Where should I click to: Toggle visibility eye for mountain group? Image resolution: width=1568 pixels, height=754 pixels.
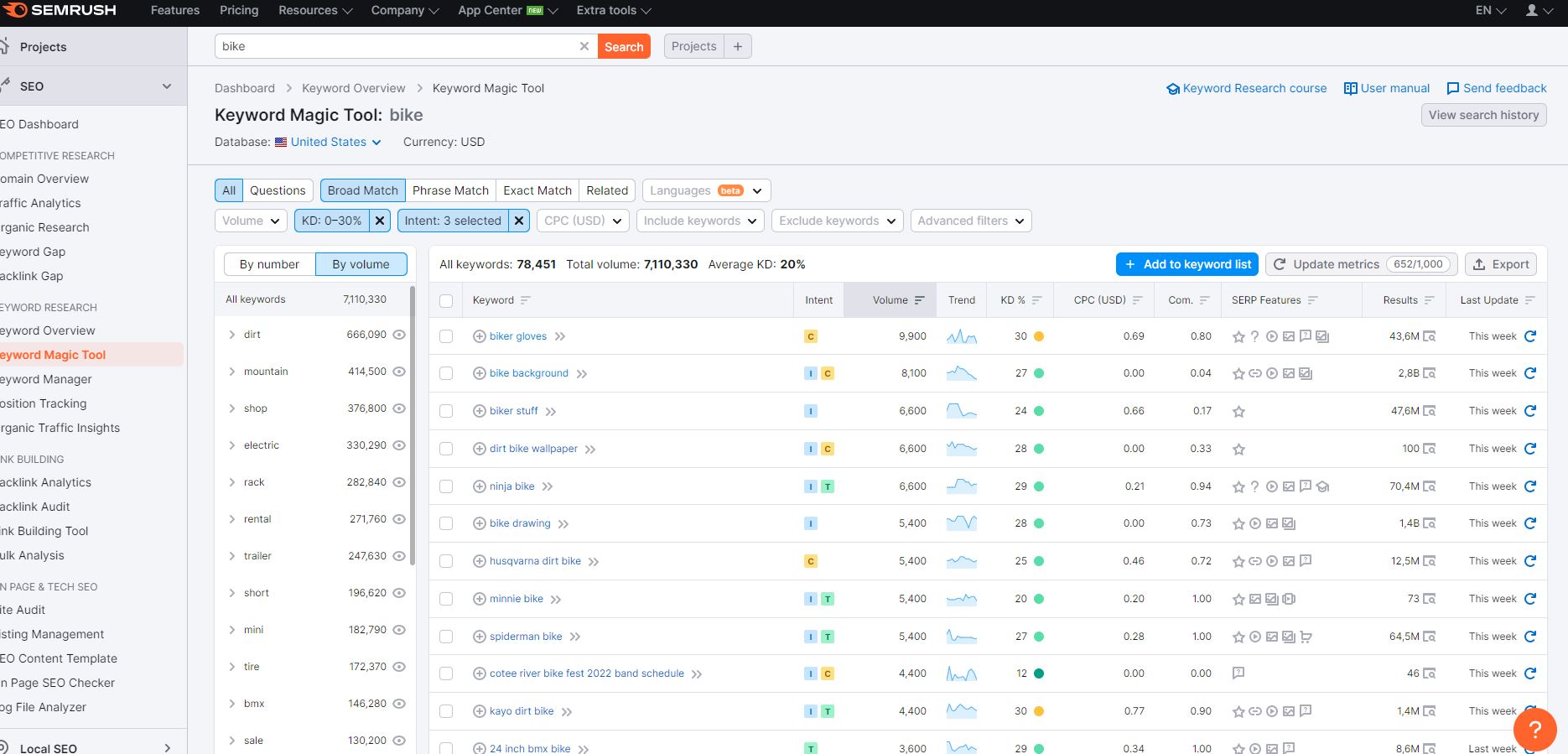coord(399,372)
